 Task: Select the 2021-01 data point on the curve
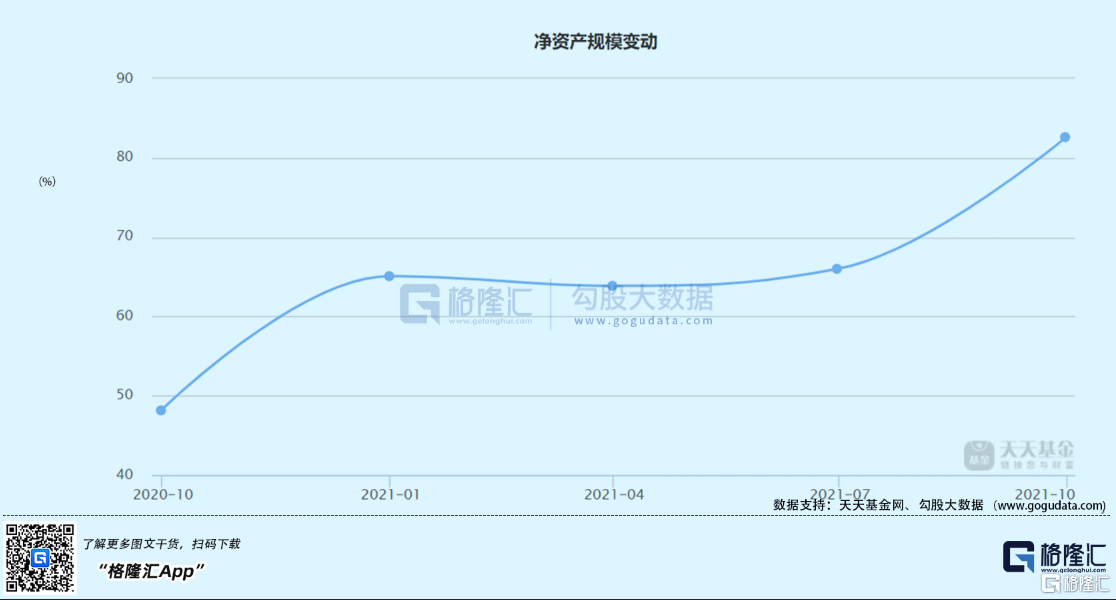tap(389, 275)
